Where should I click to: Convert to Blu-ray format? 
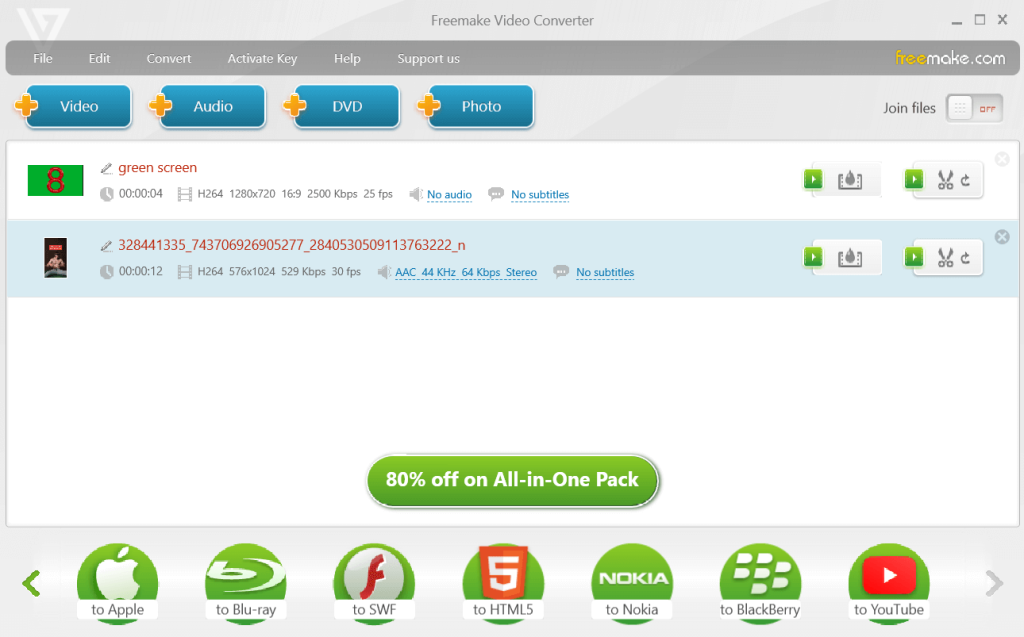pyautogui.click(x=246, y=583)
